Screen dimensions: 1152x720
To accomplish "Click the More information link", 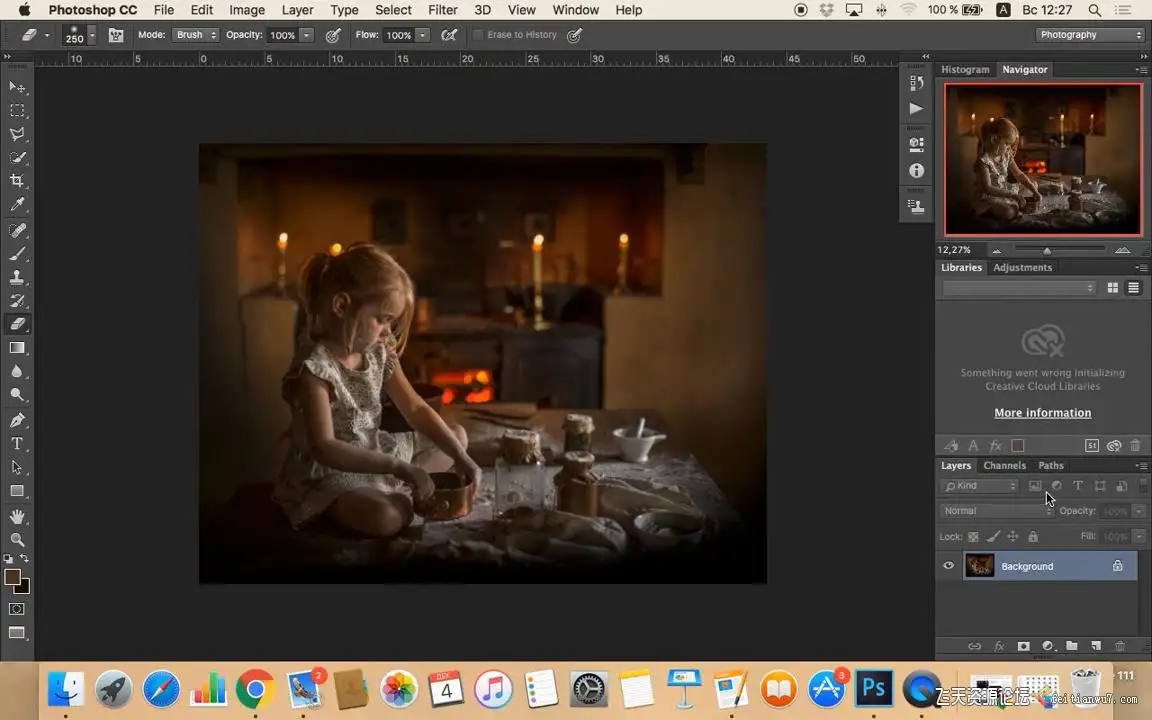I will coord(1042,413).
